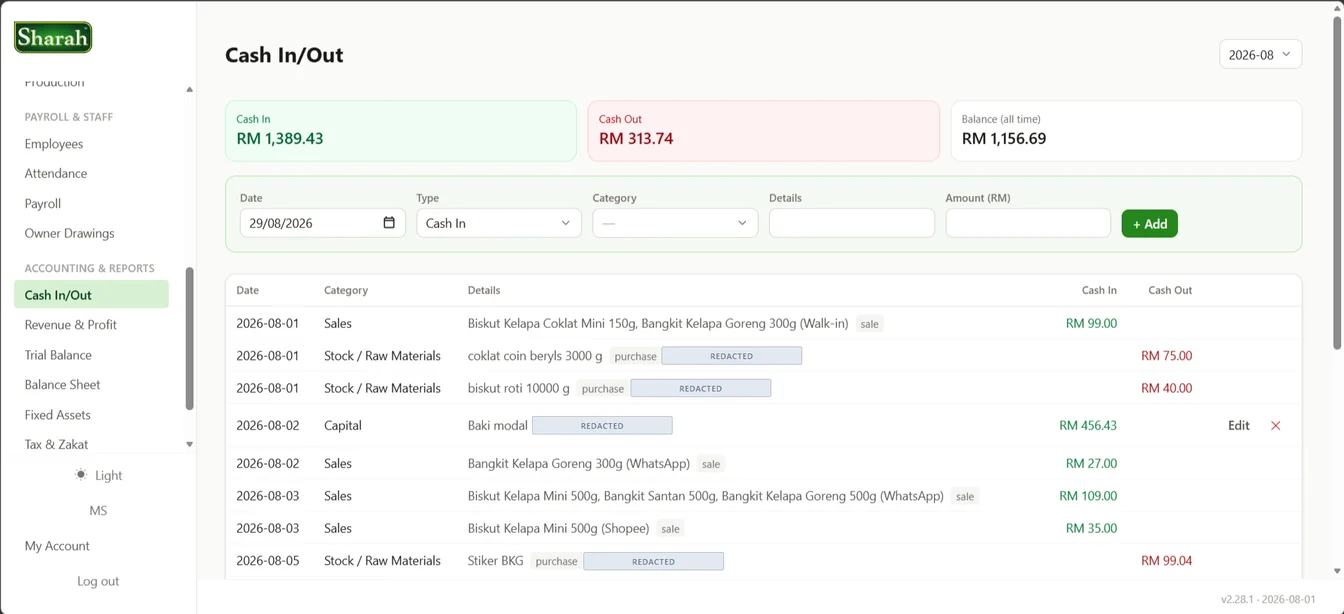Click purchase tag on coklat coin beryls row
Image resolution: width=1344 pixels, height=614 pixels.
(x=635, y=356)
